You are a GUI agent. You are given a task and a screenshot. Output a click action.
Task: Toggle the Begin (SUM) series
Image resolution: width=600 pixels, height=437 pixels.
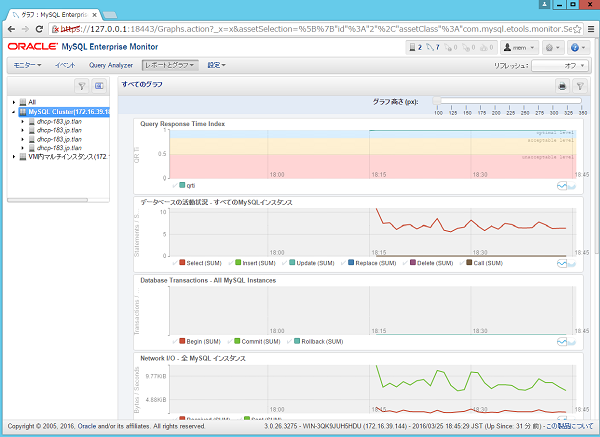[197, 341]
